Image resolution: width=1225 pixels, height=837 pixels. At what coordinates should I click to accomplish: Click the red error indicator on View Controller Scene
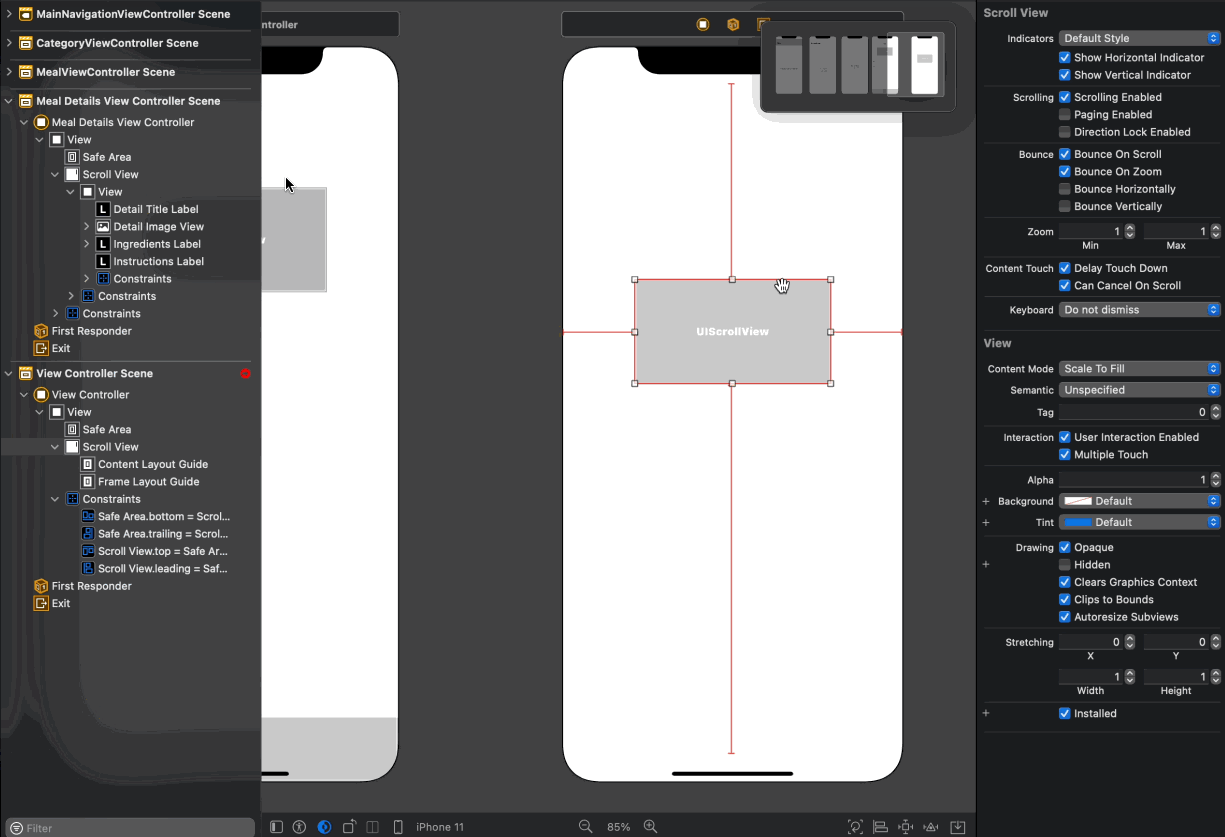point(245,373)
